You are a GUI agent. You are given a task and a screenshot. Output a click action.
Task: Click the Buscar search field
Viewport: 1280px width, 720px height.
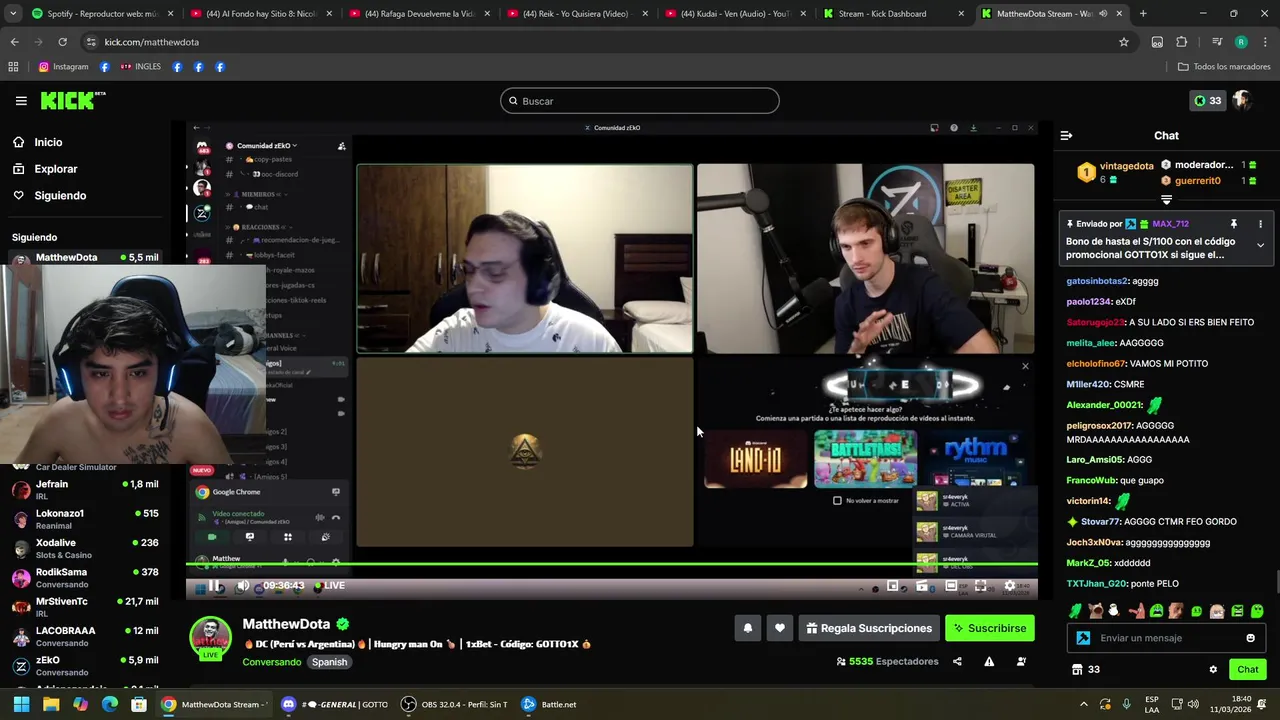point(640,101)
